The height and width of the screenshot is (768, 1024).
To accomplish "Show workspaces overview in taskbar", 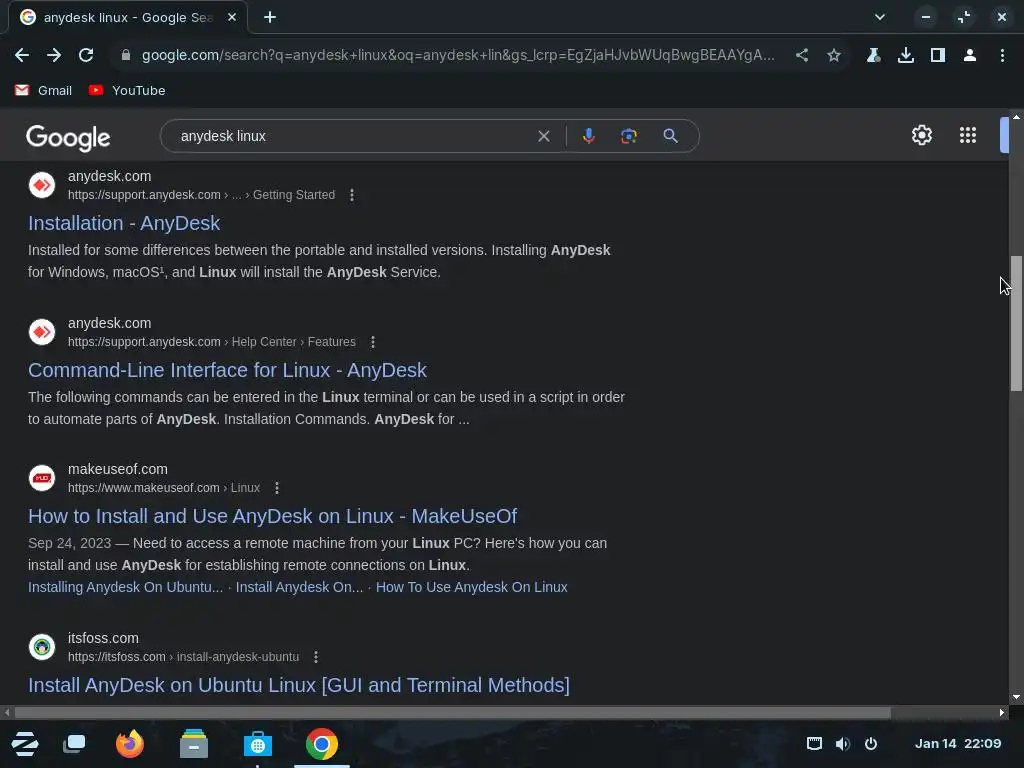I will 74,744.
